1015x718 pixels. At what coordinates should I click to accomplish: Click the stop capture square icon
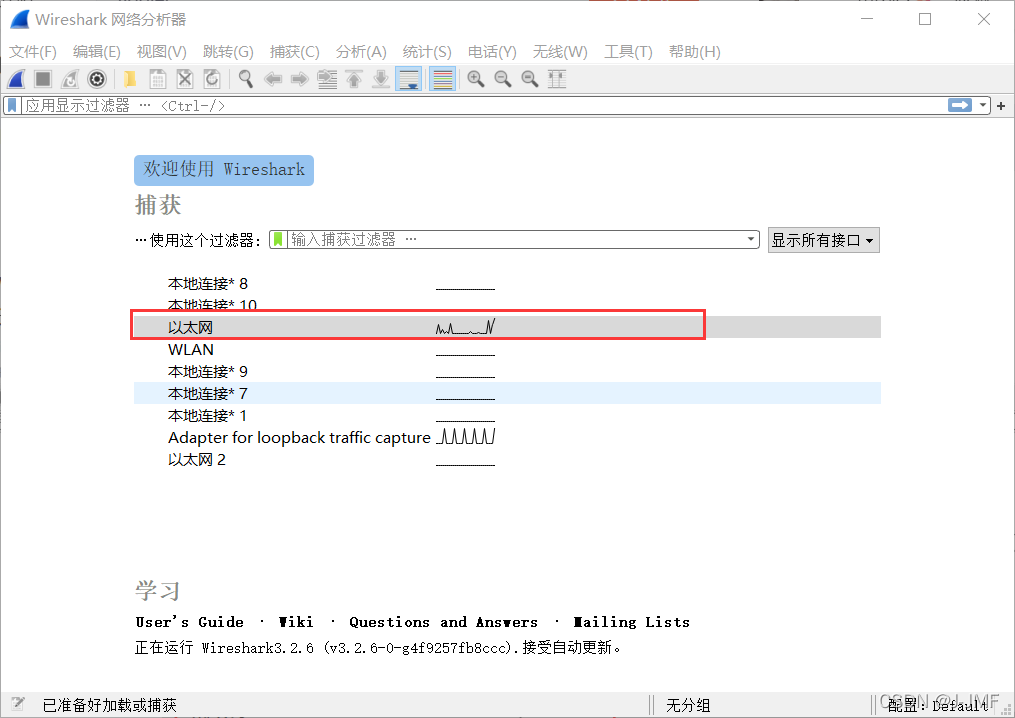43,79
